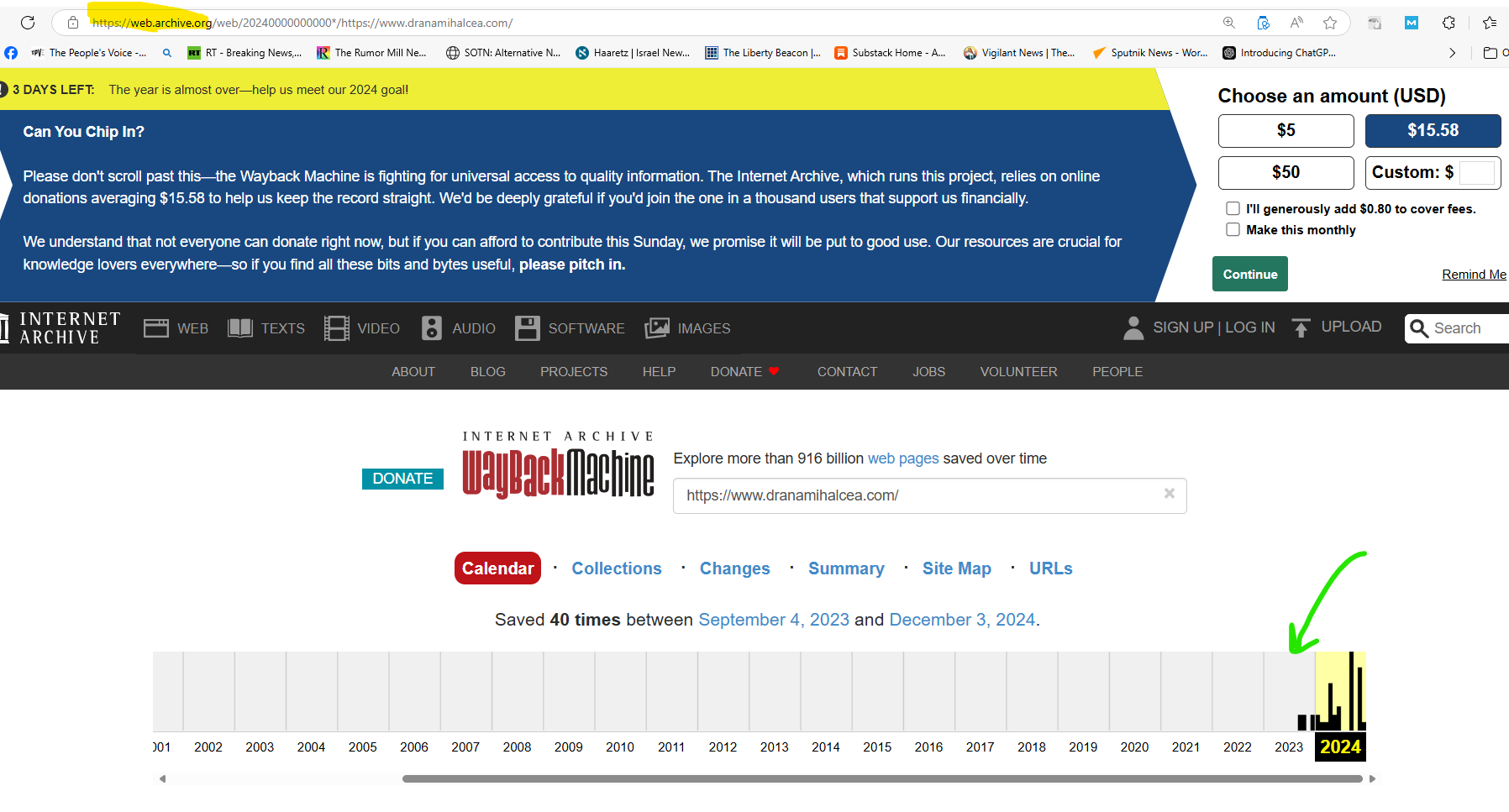Image resolution: width=1509 pixels, height=812 pixels.
Task: Open the September 4, 2023 capture link
Action: tap(774, 620)
